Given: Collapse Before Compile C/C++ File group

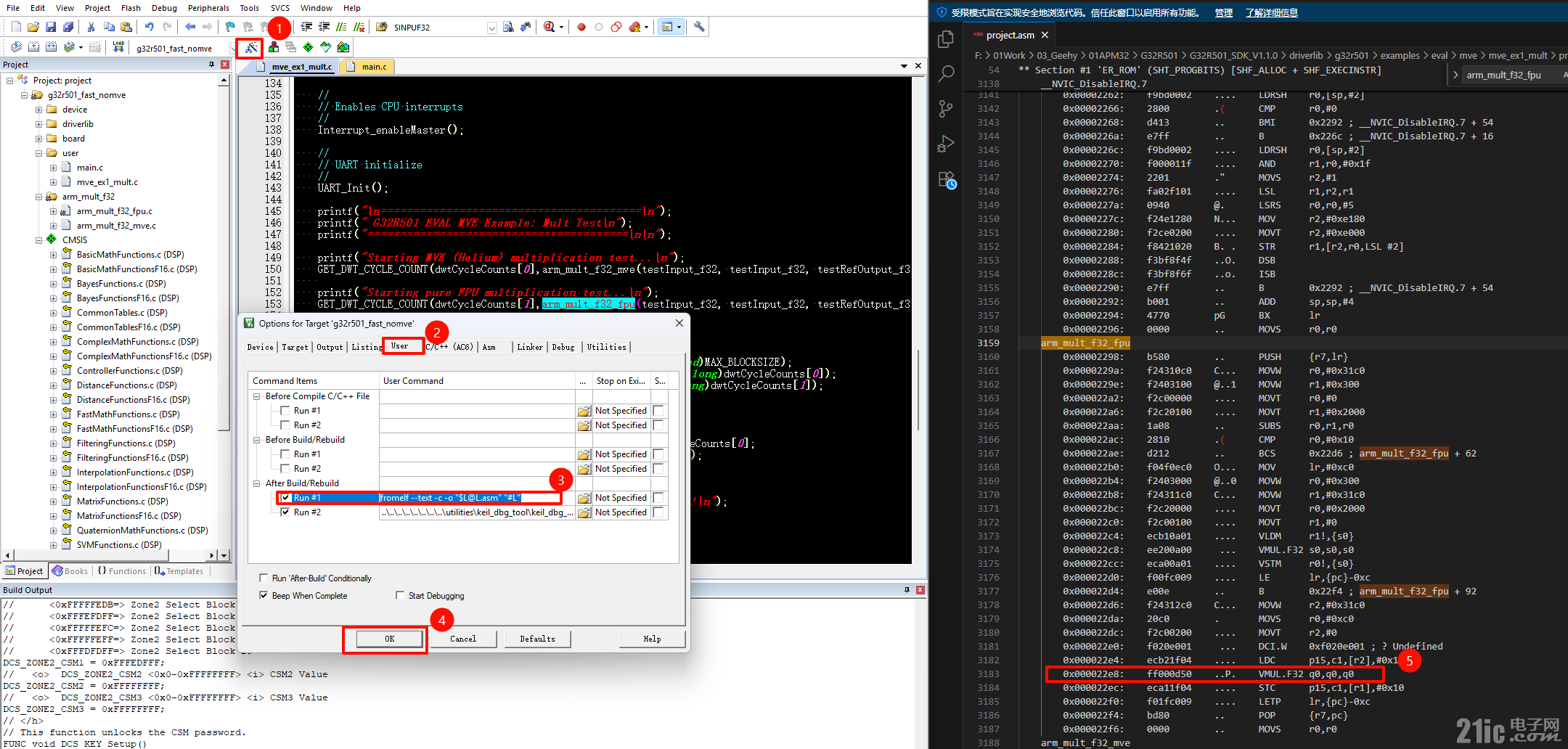Looking at the screenshot, I should click(x=257, y=396).
